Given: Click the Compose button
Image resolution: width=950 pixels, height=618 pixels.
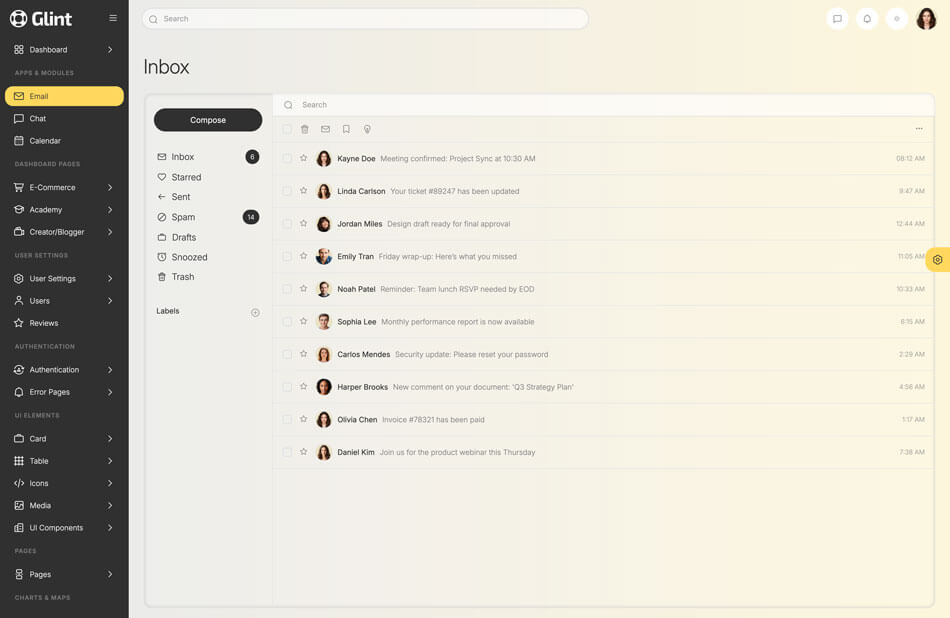Looking at the screenshot, I should tap(208, 120).
